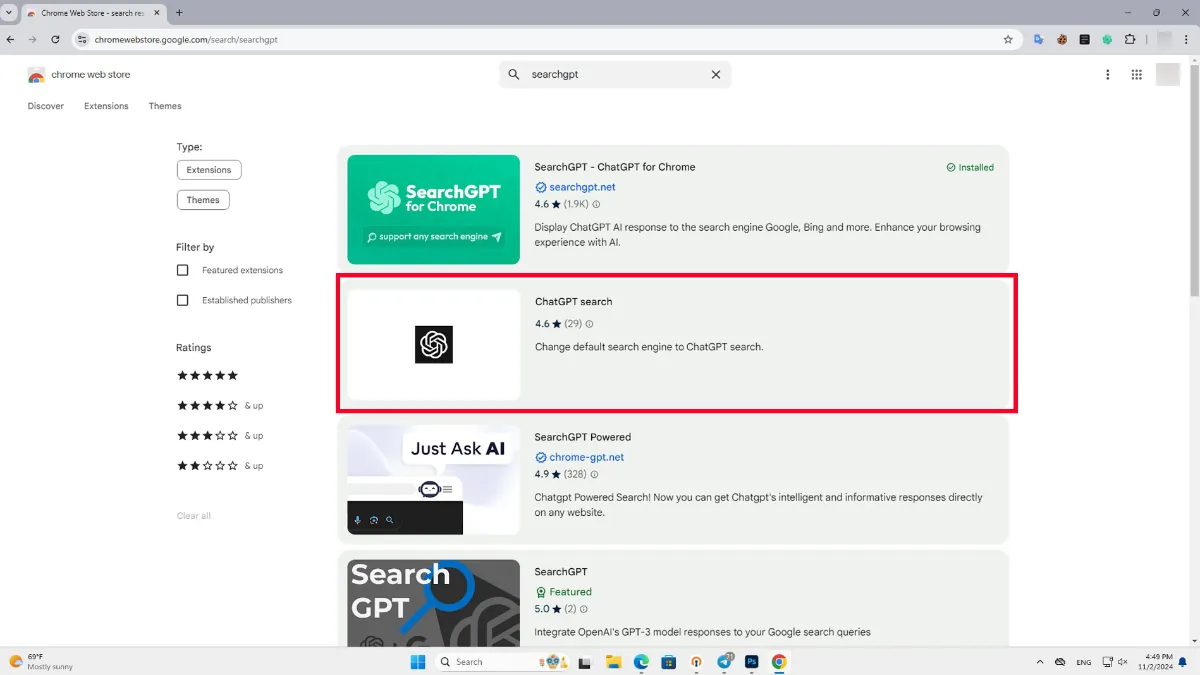Open the three-dot more options menu
This screenshot has width=1200, height=675.
(1108, 75)
